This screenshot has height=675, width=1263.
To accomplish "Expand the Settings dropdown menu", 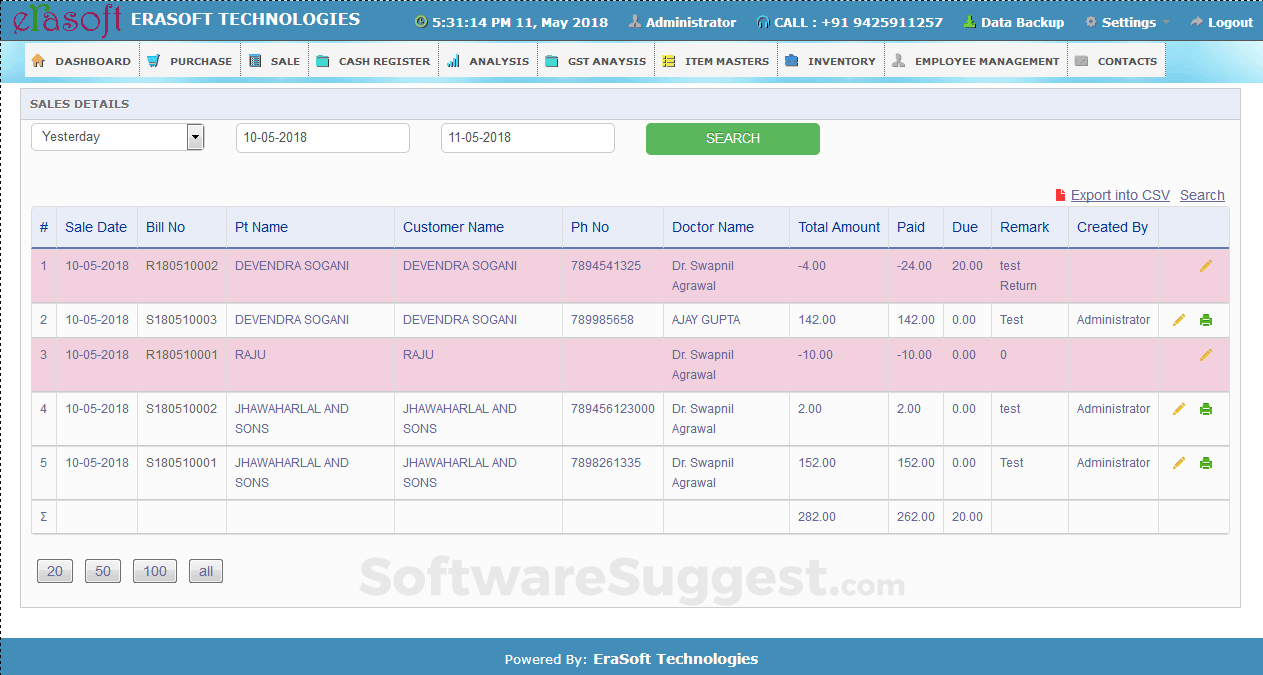I will coord(1127,22).
